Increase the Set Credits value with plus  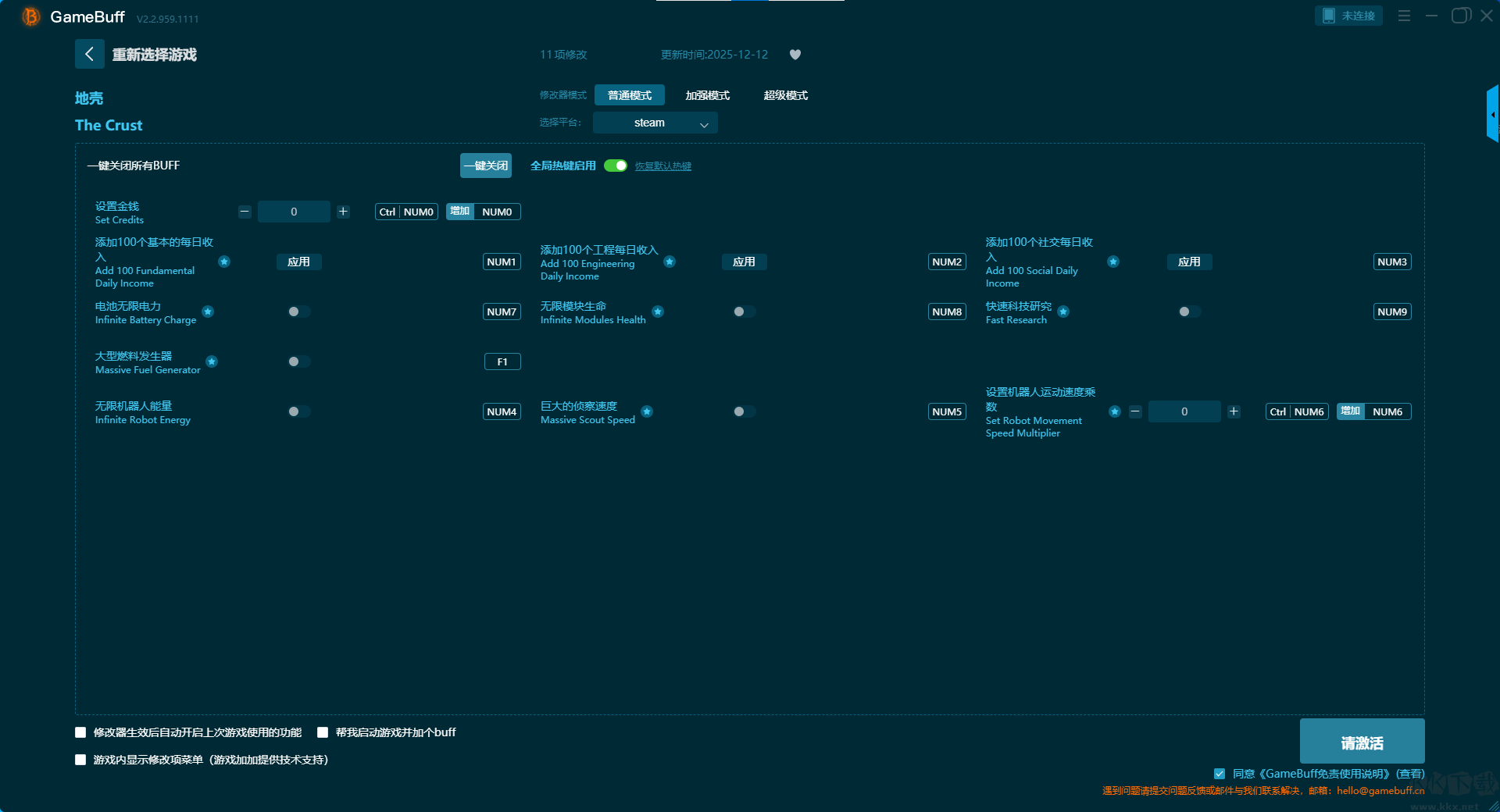343,212
